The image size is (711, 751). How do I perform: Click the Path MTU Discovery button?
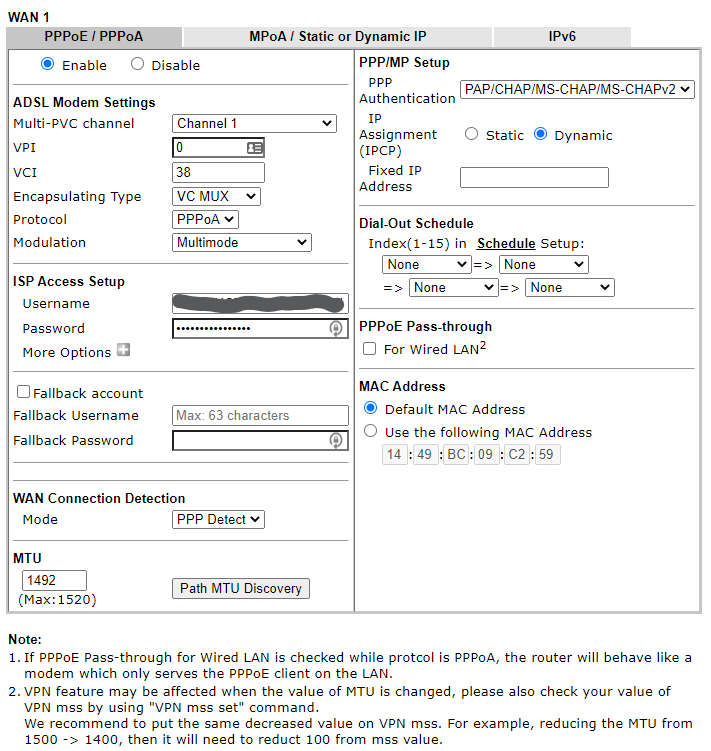[x=241, y=589]
